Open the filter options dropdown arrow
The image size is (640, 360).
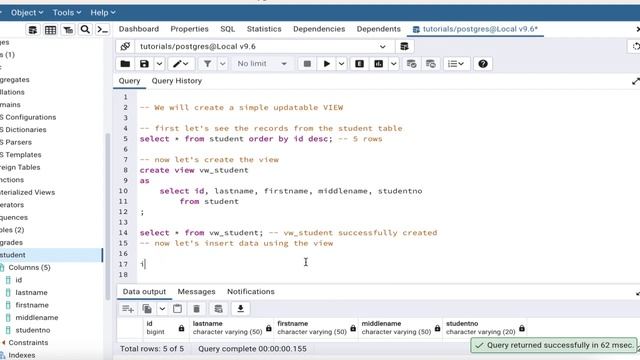222,64
